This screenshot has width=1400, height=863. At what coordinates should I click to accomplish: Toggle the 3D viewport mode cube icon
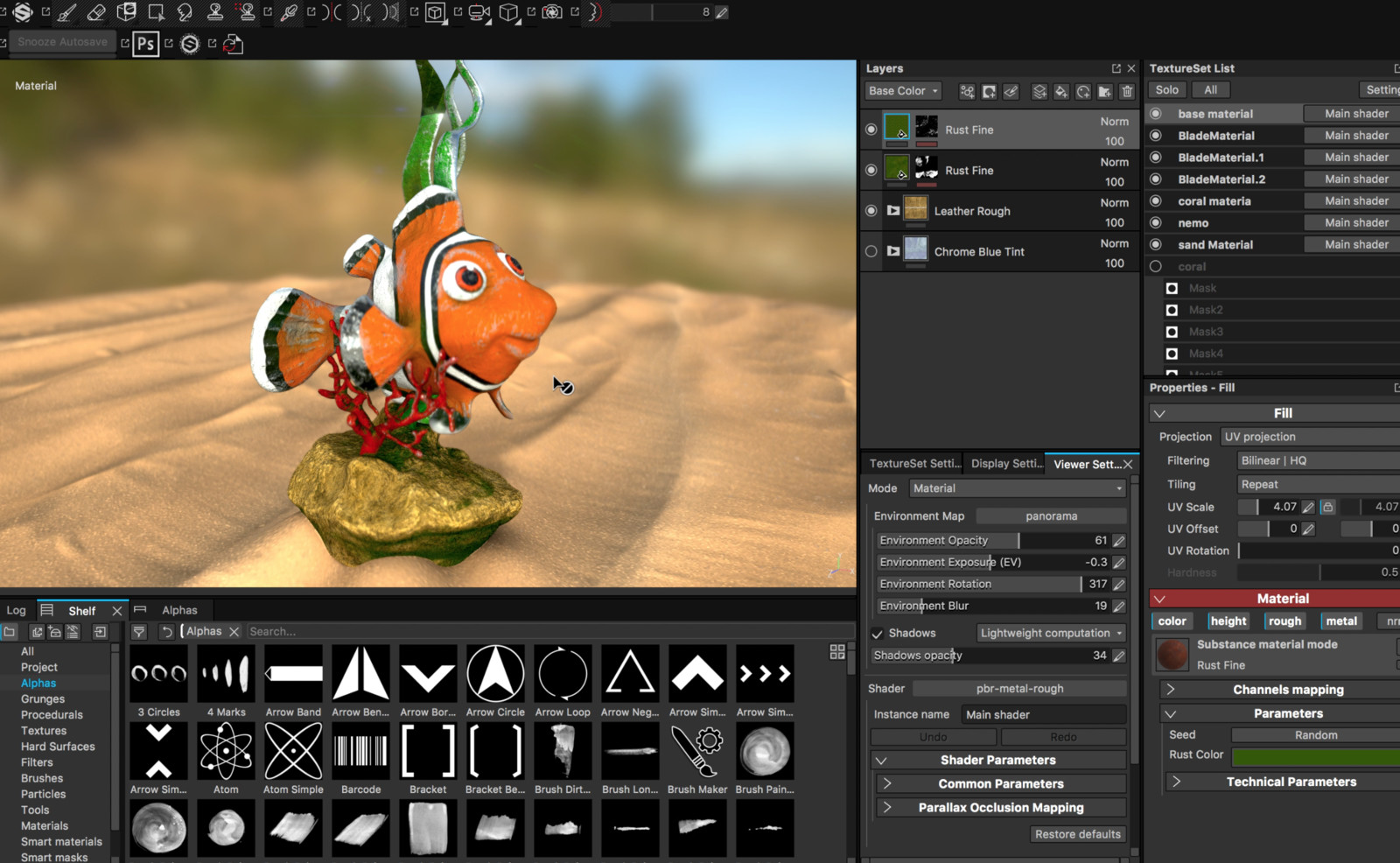[435, 12]
